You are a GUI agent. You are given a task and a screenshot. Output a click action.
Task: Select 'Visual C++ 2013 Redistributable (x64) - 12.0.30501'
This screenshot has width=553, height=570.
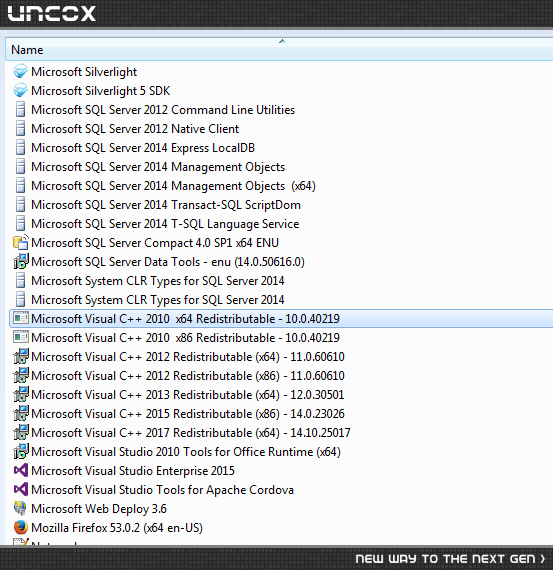click(188, 394)
